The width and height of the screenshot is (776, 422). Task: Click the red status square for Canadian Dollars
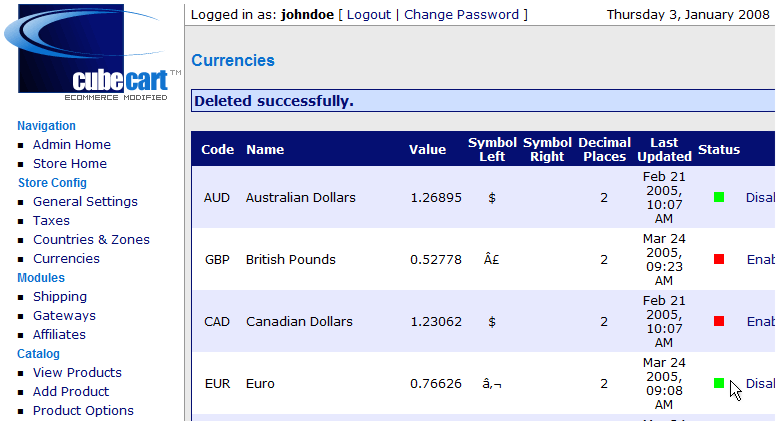(719, 322)
